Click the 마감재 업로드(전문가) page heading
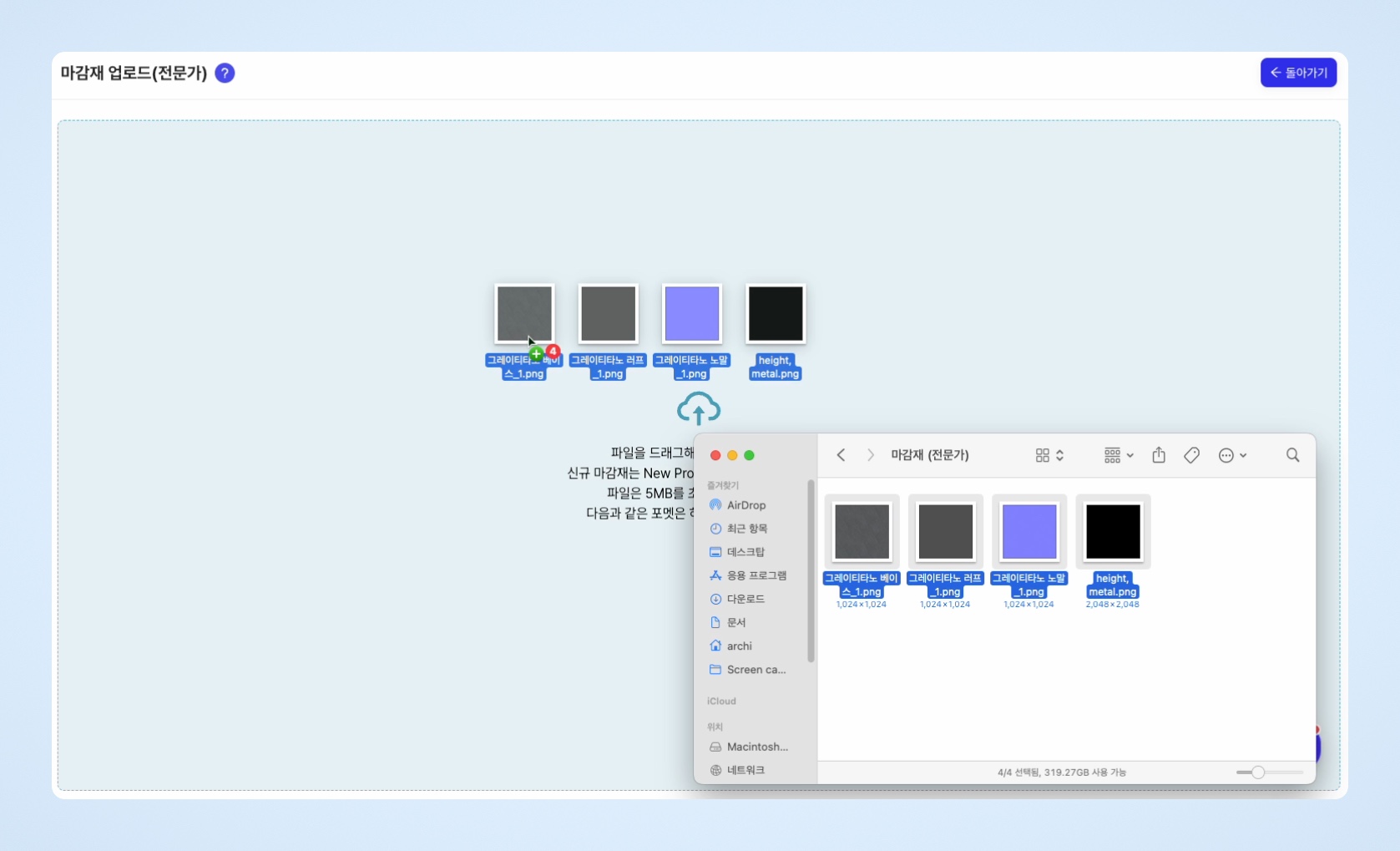Screen dimensions: 1400x851 134,73
